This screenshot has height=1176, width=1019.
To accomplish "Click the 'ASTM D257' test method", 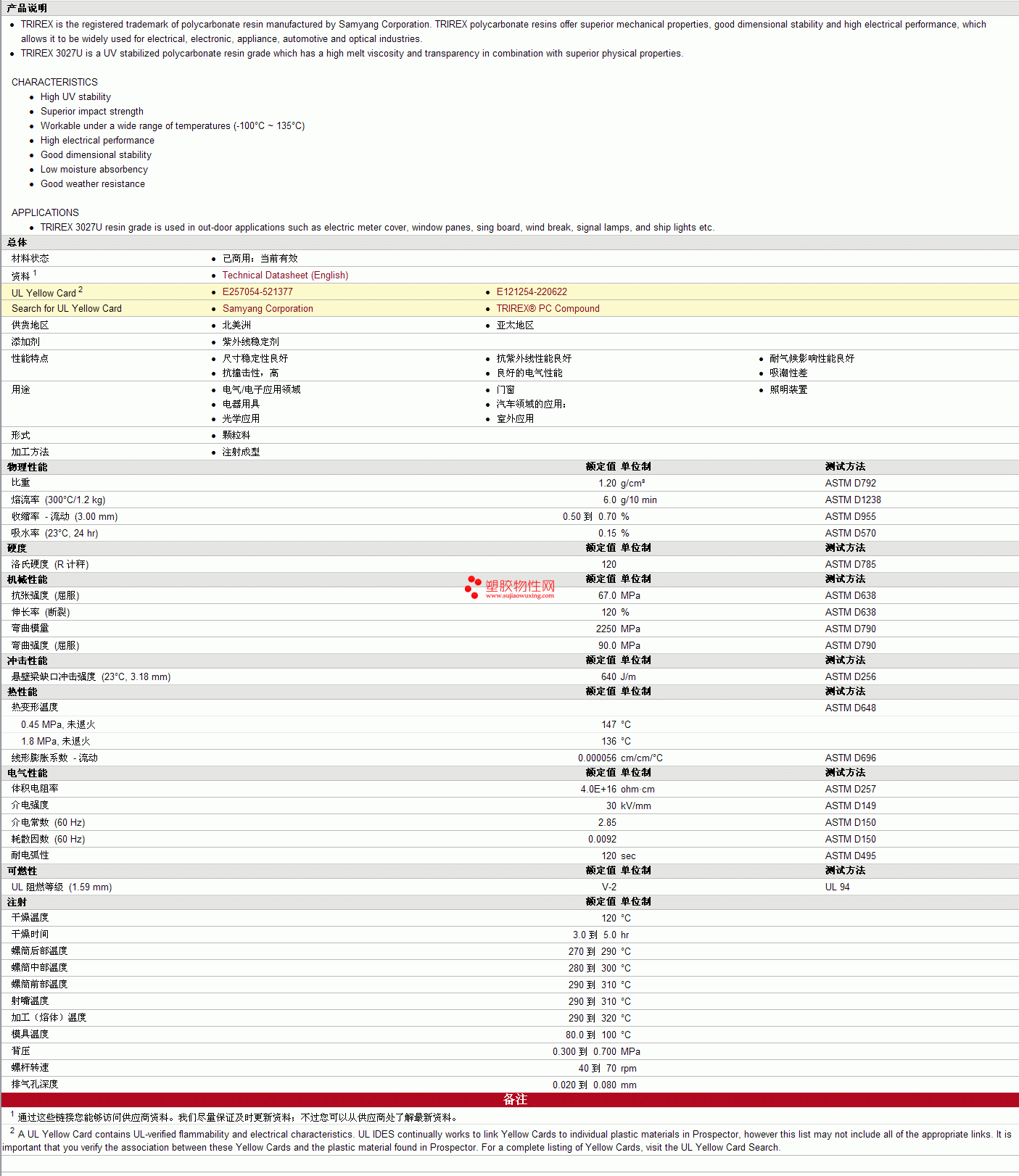I will 851,790.
